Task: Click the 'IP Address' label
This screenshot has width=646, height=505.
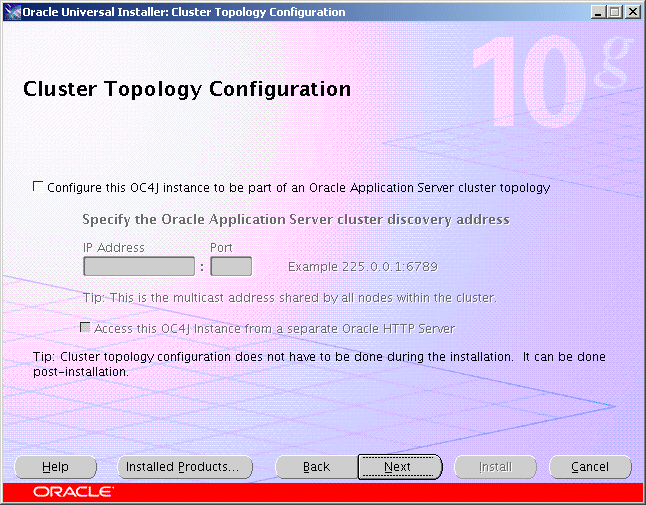Action: (114, 248)
